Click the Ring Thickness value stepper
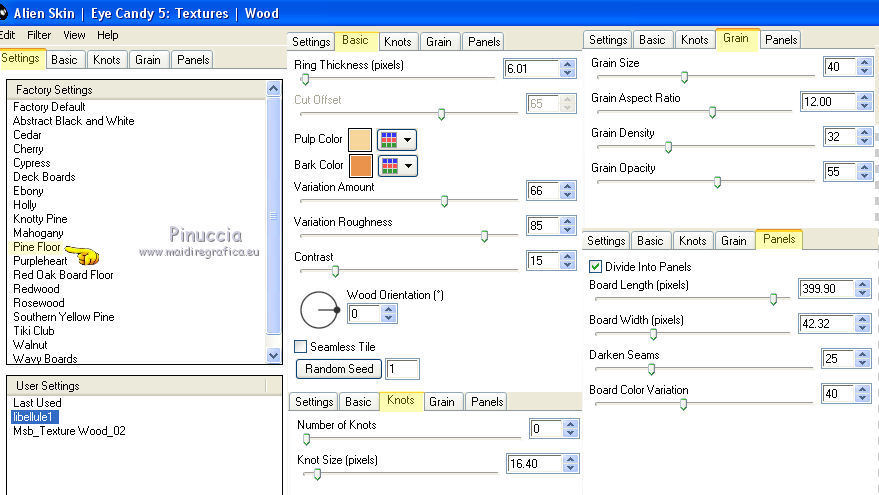The width and height of the screenshot is (879, 495). pyautogui.click(x=567, y=68)
